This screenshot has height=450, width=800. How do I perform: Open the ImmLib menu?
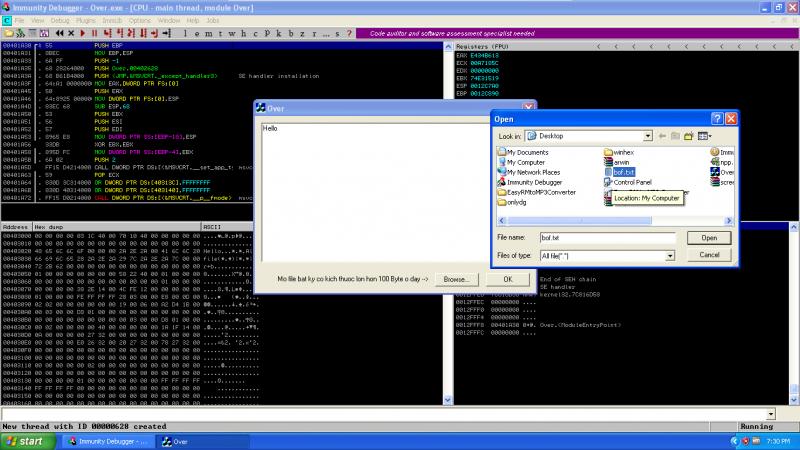click(x=112, y=20)
